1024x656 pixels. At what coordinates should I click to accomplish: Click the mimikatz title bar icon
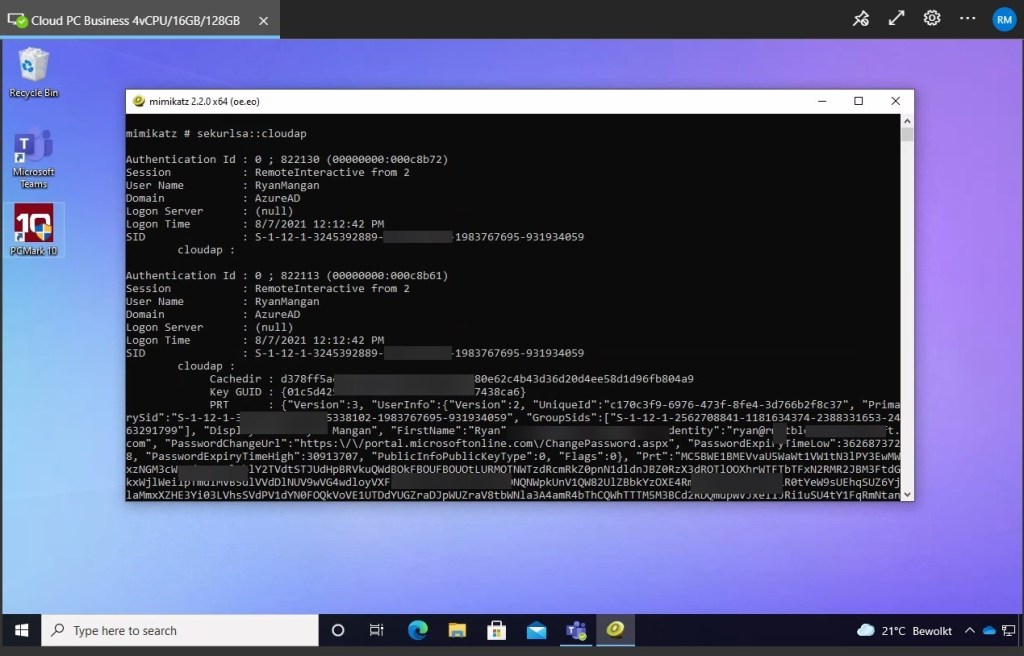138,101
